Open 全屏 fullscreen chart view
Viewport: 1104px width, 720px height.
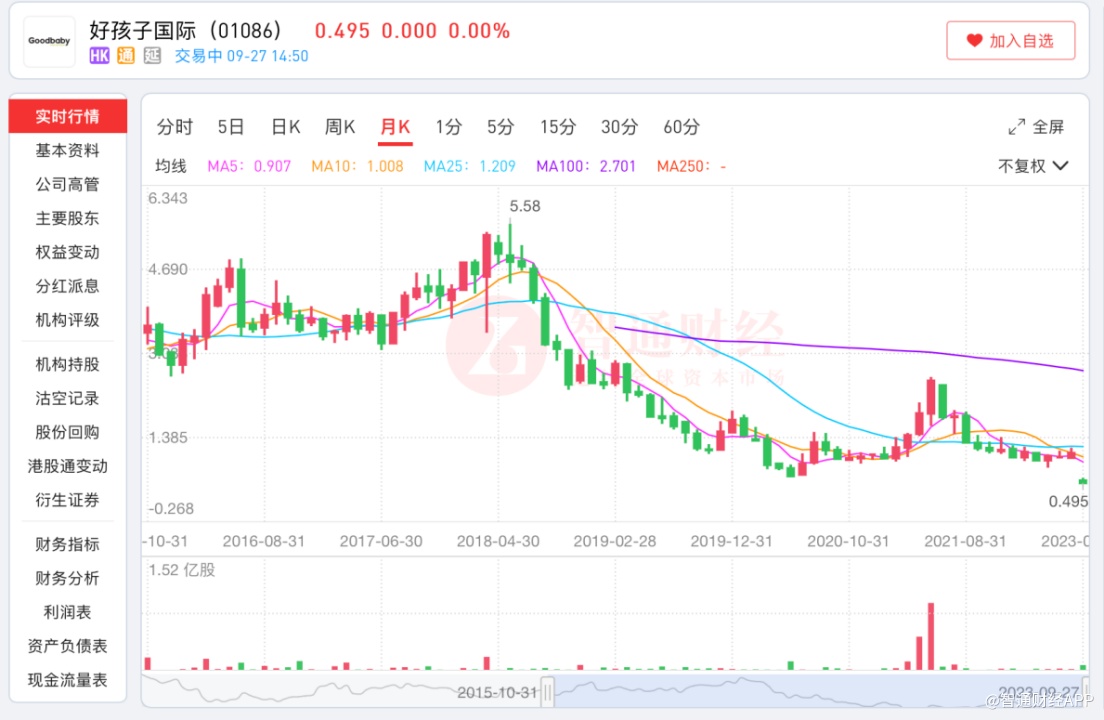click(x=1036, y=127)
